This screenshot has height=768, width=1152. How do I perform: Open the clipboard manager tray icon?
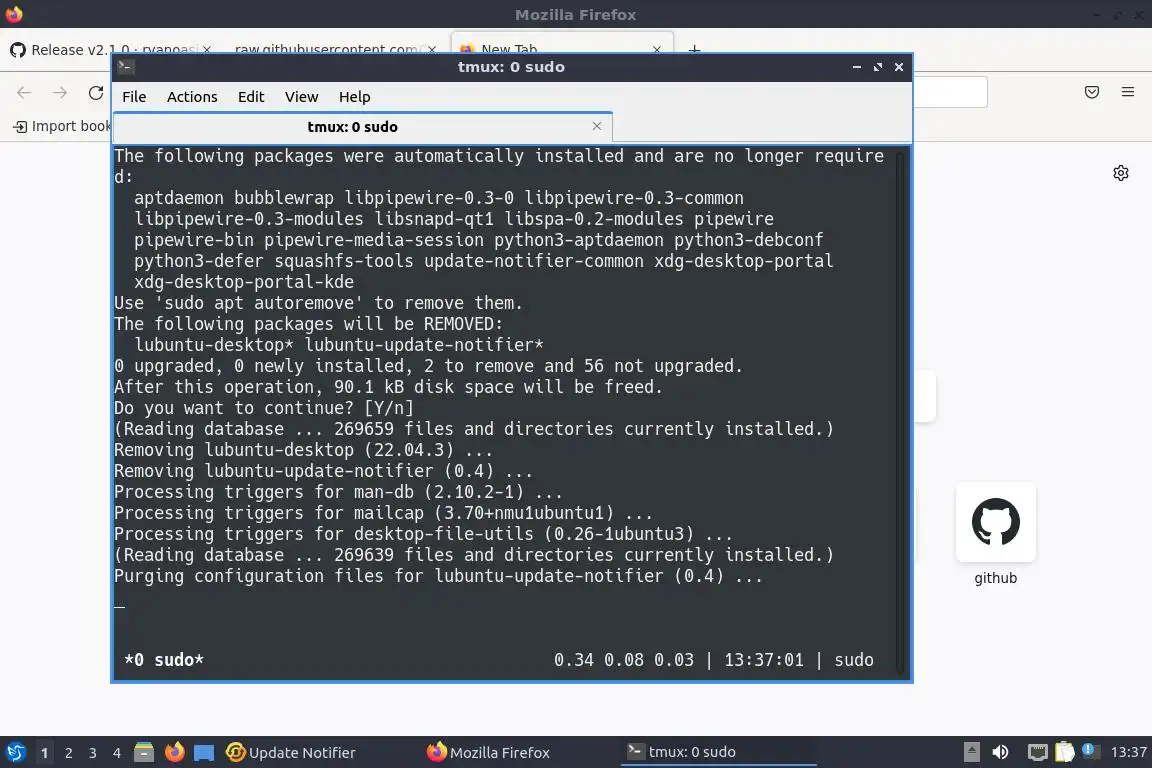point(1064,752)
